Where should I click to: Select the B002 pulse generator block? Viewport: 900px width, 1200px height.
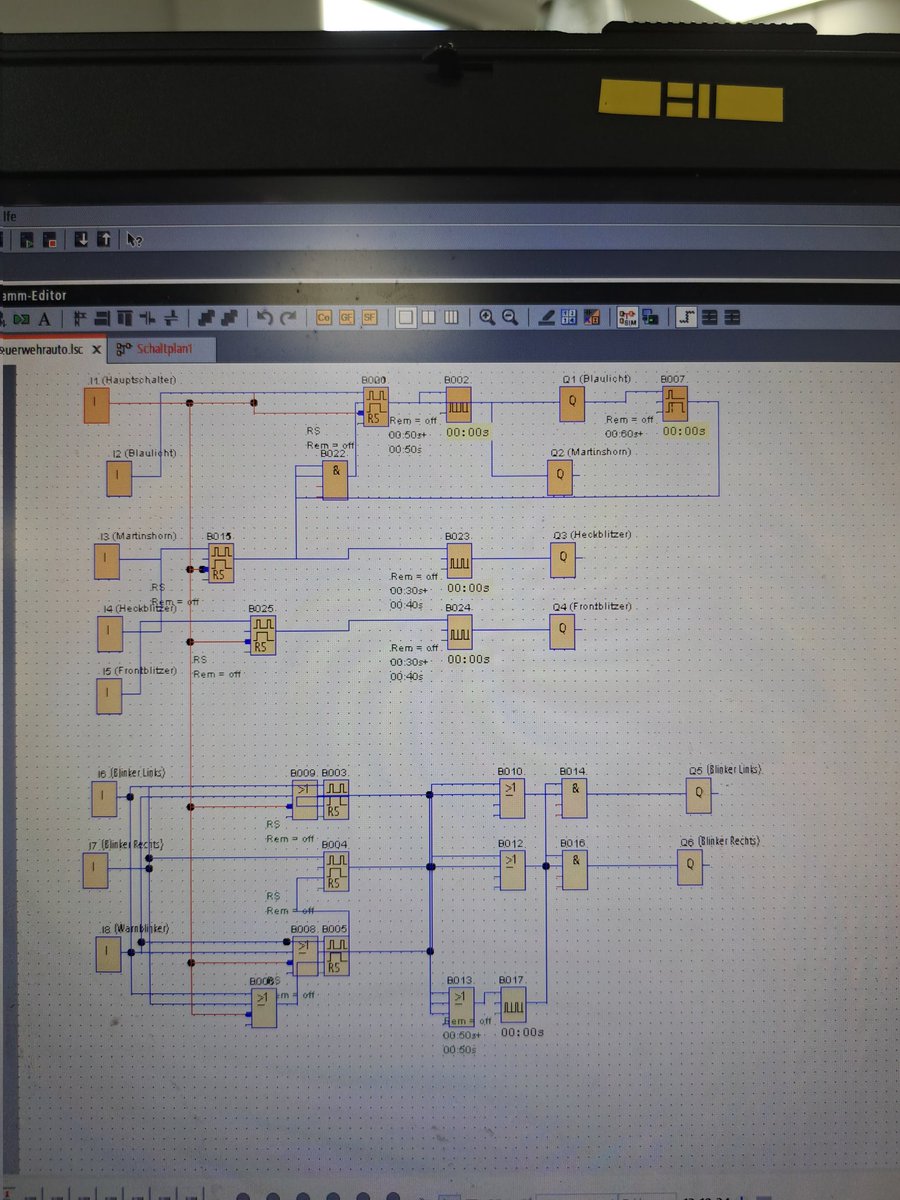(458, 404)
